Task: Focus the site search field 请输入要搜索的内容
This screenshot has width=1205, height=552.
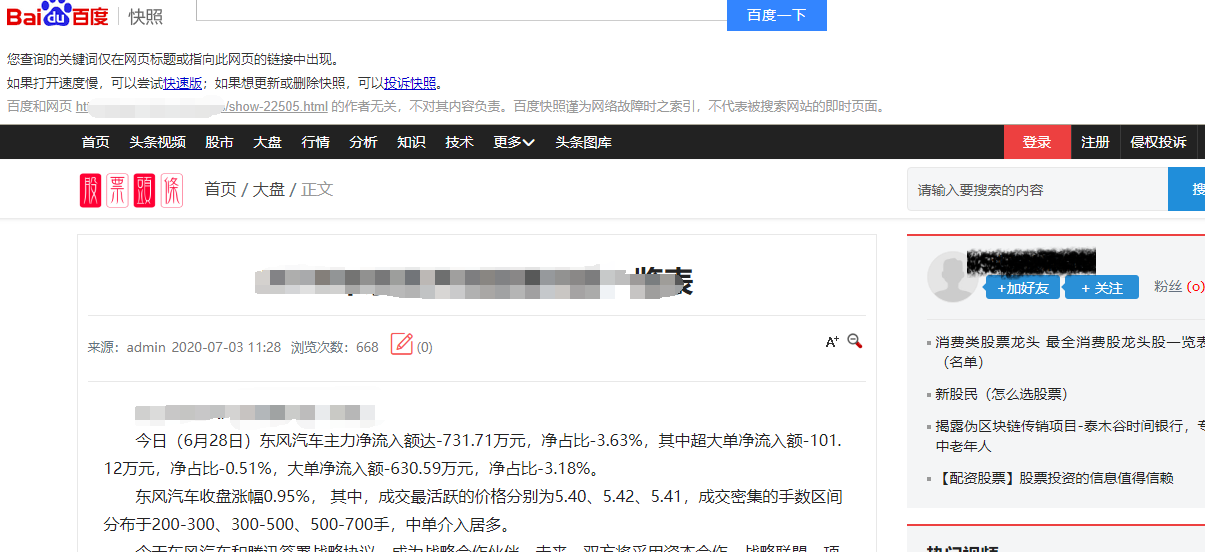Action: (1037, 189)
